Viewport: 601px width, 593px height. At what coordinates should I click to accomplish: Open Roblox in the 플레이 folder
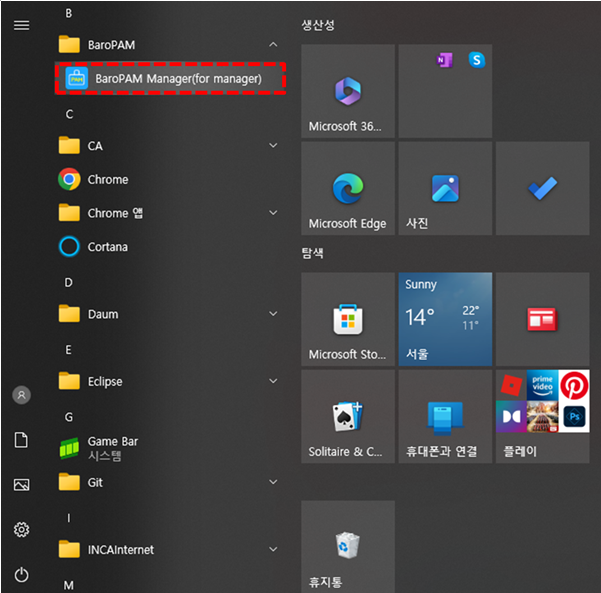click(511, 385)
